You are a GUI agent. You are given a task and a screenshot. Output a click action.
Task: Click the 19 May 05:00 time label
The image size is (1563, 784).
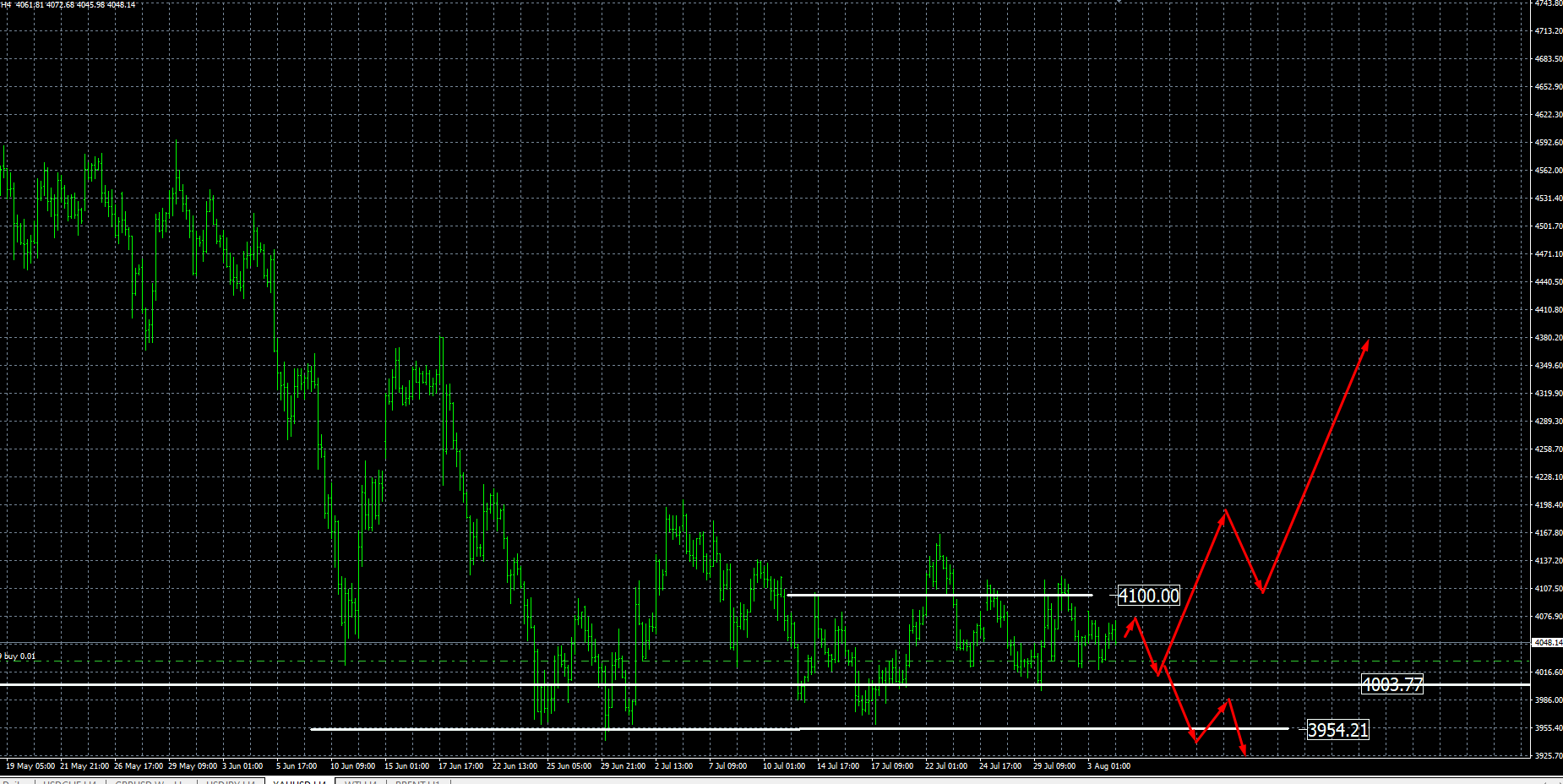click(x=30, y=766)
